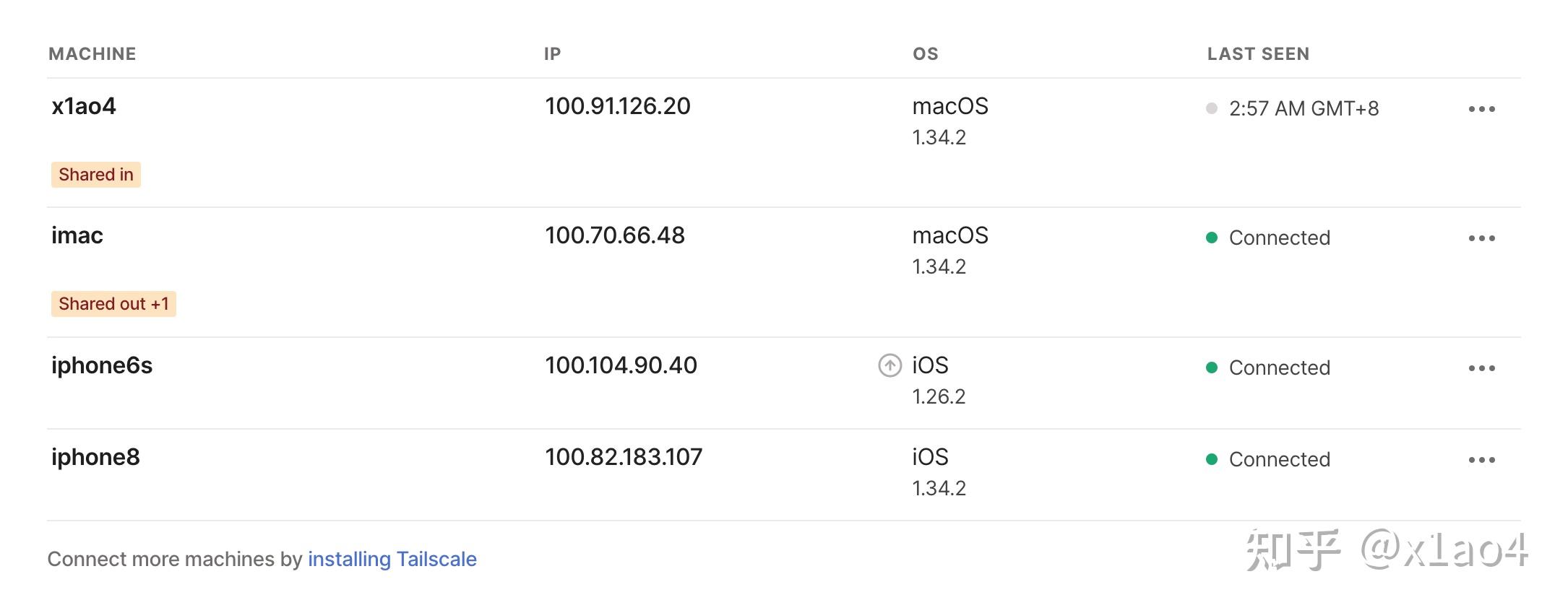Click the update-available icon beside iphone6s iOS
The width and height of the screenshot is (1568, 613).
(x=889, y=366)
